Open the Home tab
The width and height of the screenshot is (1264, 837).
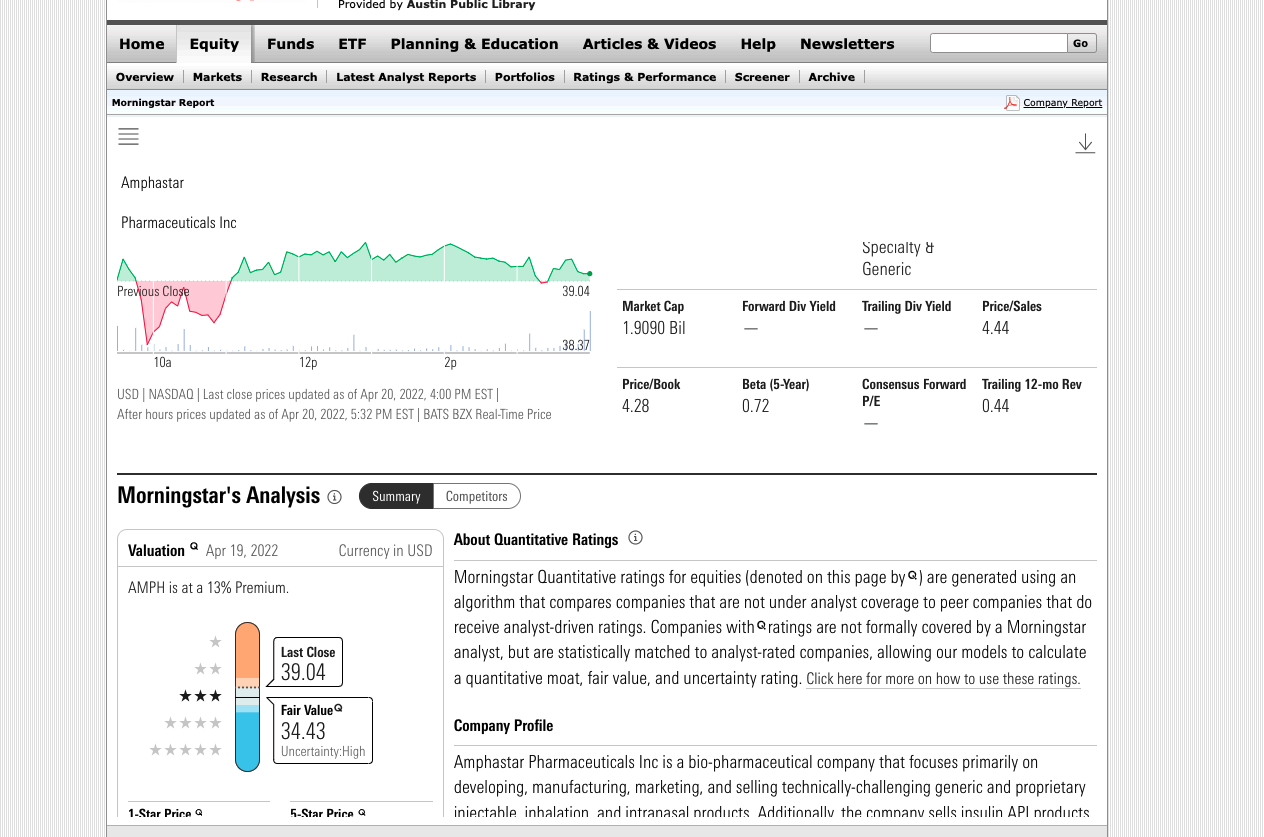click(x=142, y=44)
